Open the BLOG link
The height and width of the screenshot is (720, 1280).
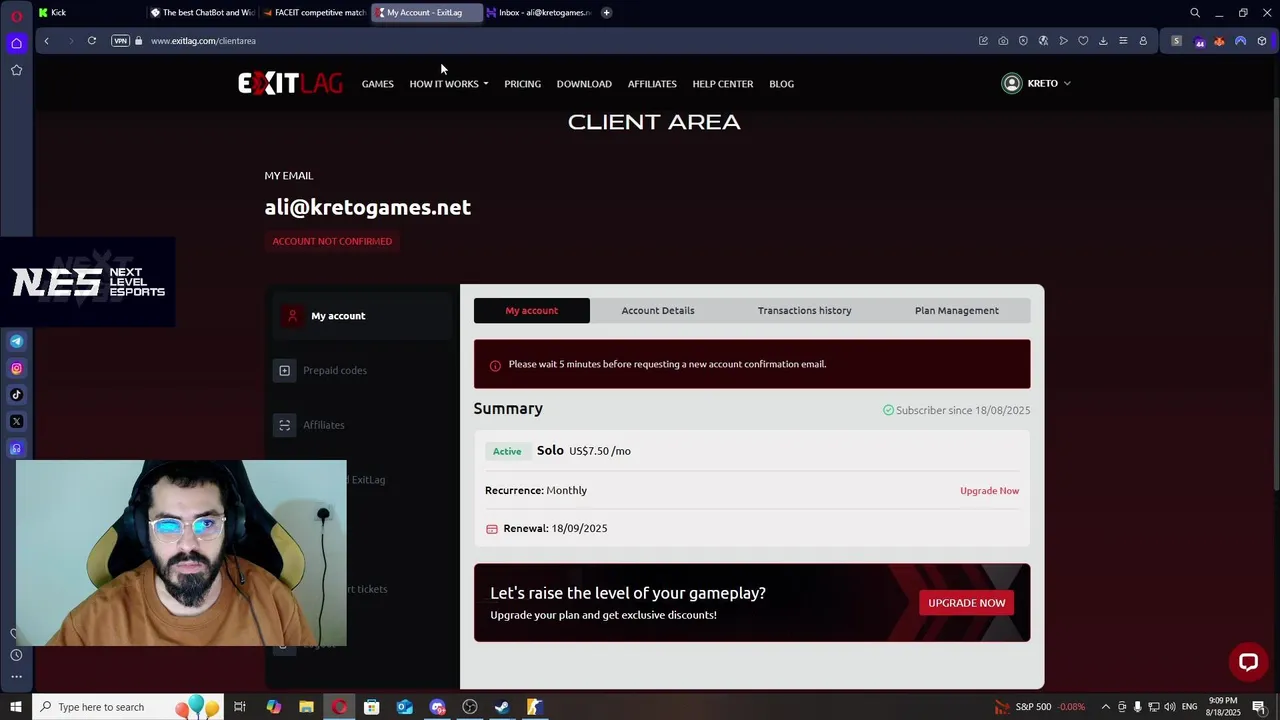781,84
